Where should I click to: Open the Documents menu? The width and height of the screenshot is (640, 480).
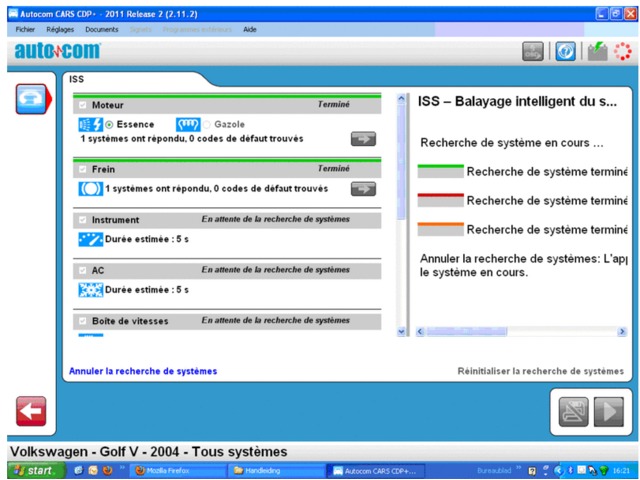point(102,29)
